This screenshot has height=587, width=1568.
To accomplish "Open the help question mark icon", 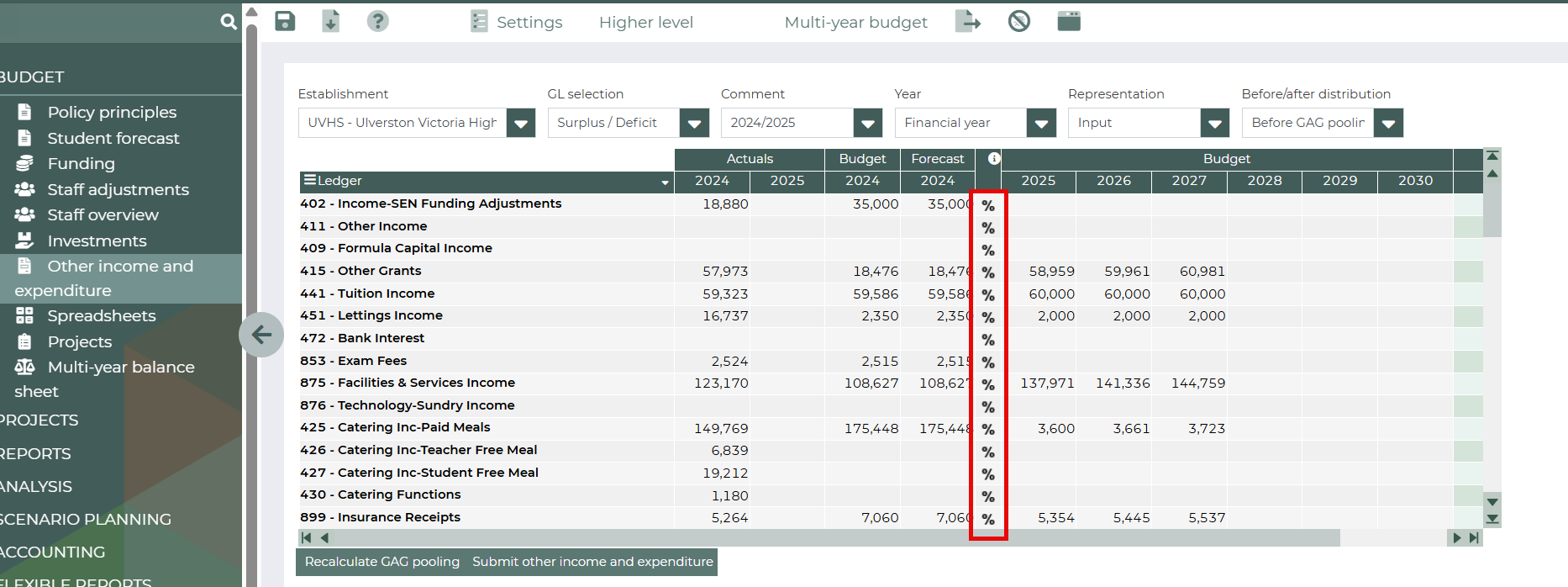I will [x=378, y=22].
